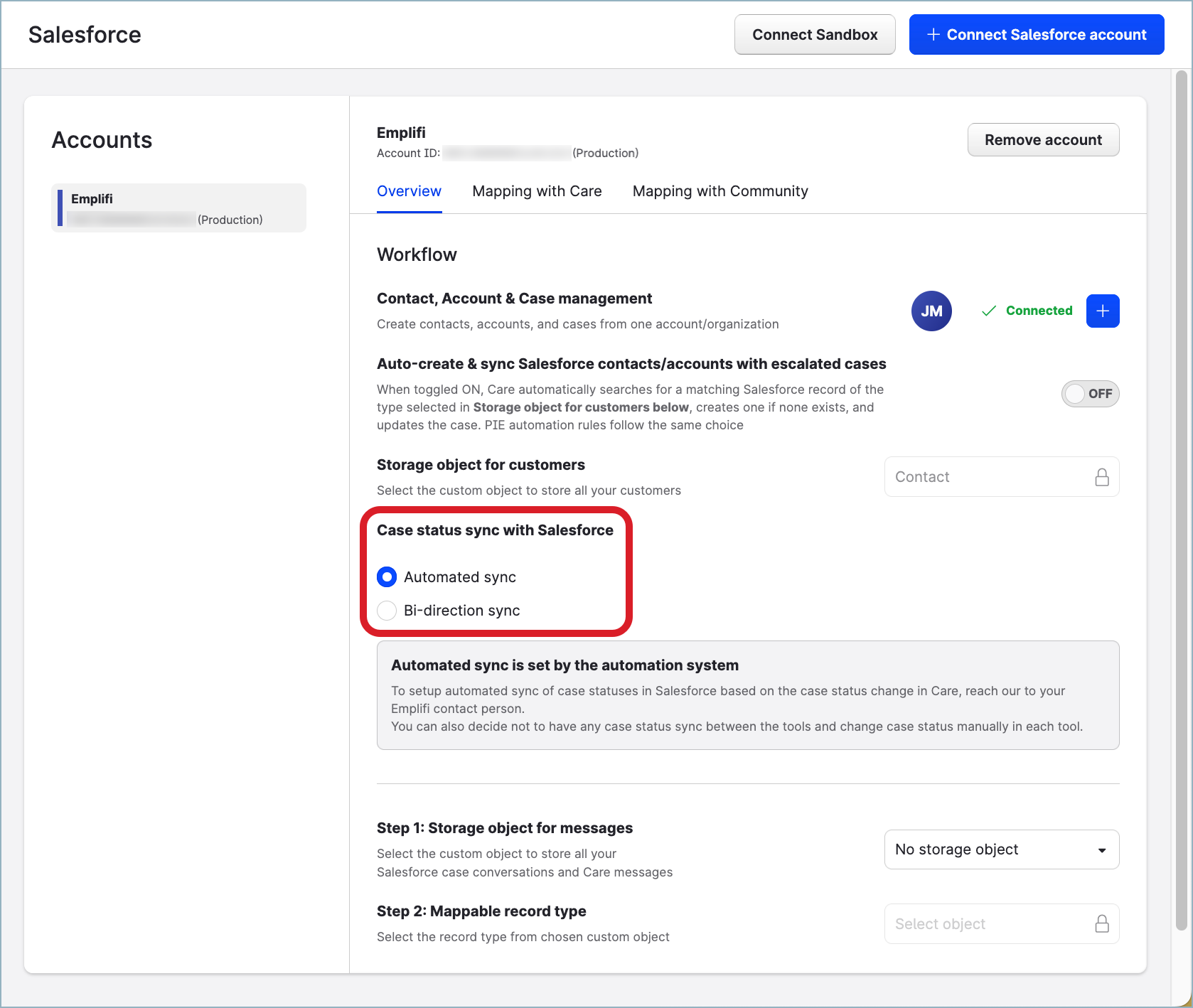Image resolution: width=1193 pixels, height=1008 pixels.
Task: Switch to the Overview tab
Action: click(409, 191)
